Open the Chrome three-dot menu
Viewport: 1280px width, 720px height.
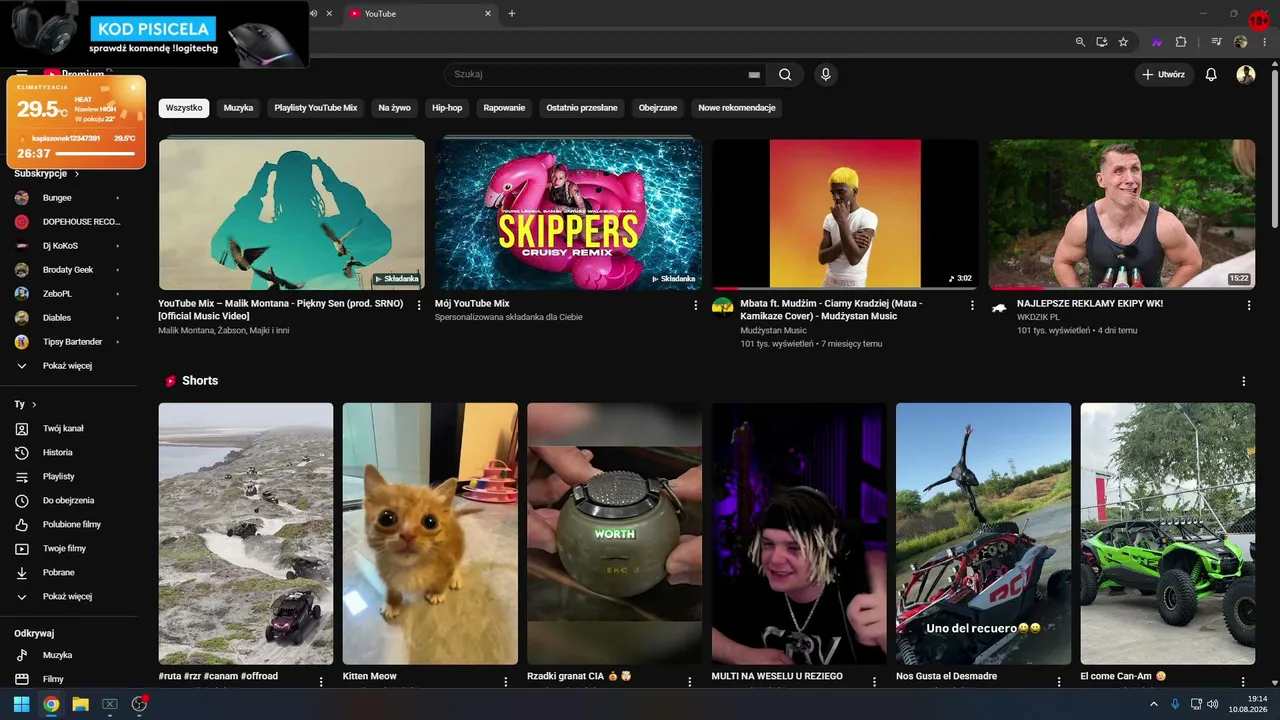coord(1264,42)
